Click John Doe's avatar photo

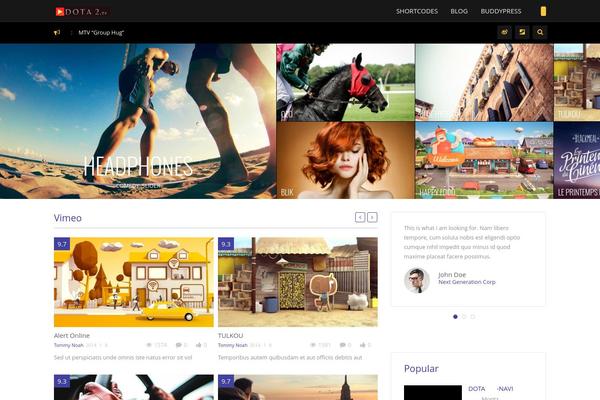coord(417,280)
